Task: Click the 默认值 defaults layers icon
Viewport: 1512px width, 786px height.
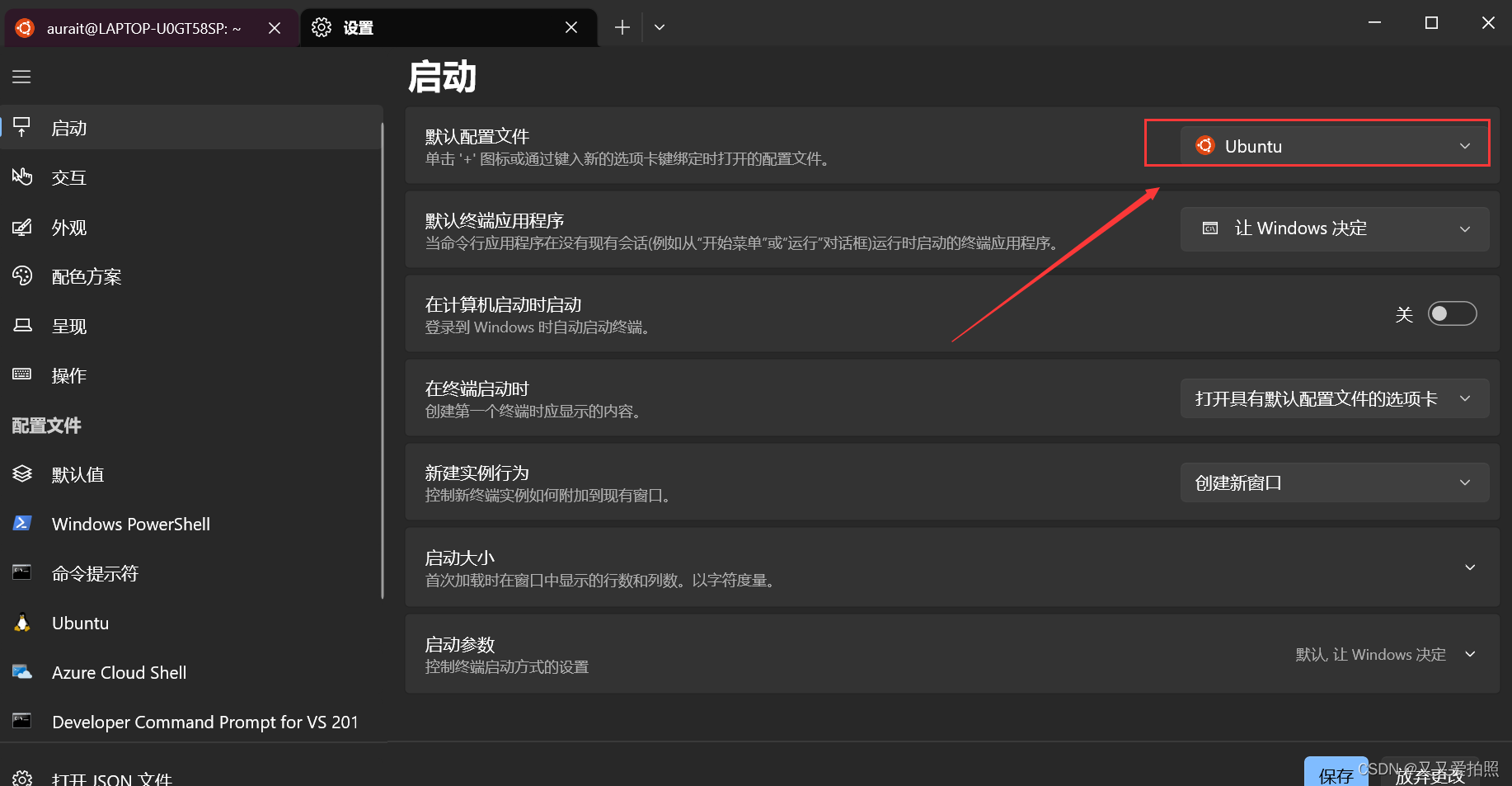Action: click(22, 474)
